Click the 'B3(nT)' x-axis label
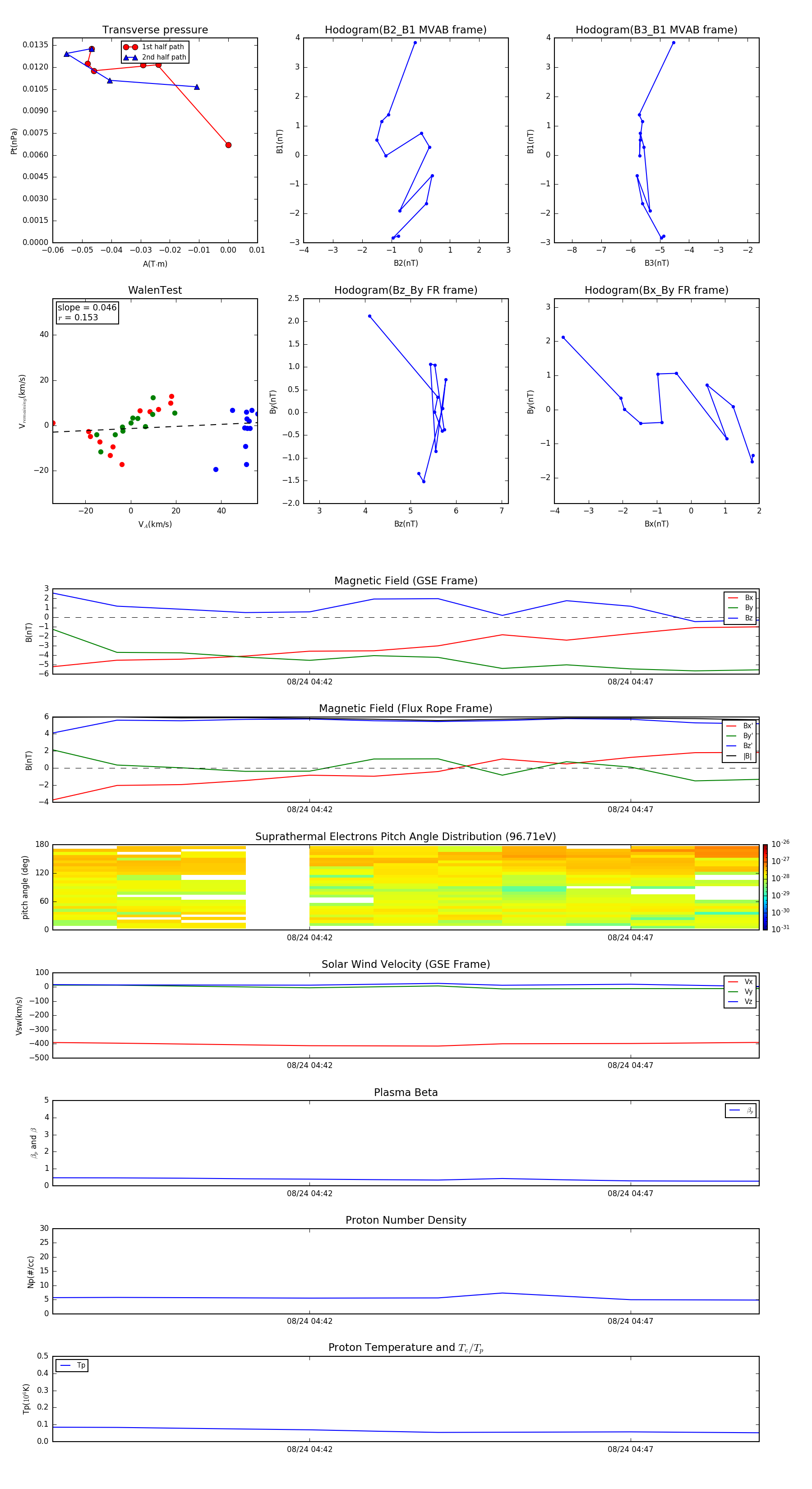The image size is (812, 1489). pyautogui.click(x=656, y=263)
